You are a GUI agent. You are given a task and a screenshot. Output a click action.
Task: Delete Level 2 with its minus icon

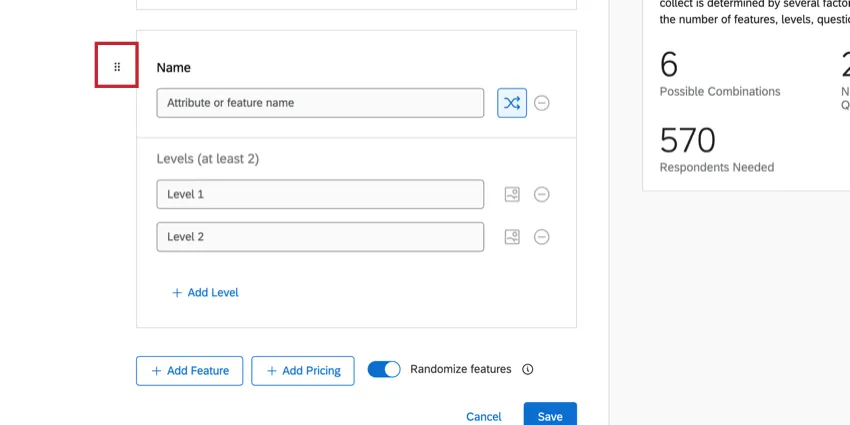tap(542, 237)
